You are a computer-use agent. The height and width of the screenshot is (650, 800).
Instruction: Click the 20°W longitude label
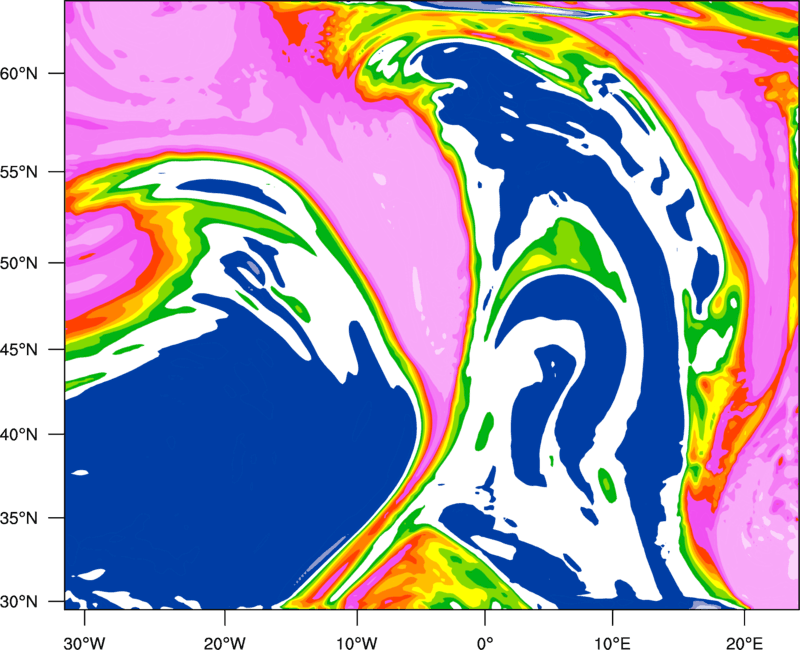[225, 643]
